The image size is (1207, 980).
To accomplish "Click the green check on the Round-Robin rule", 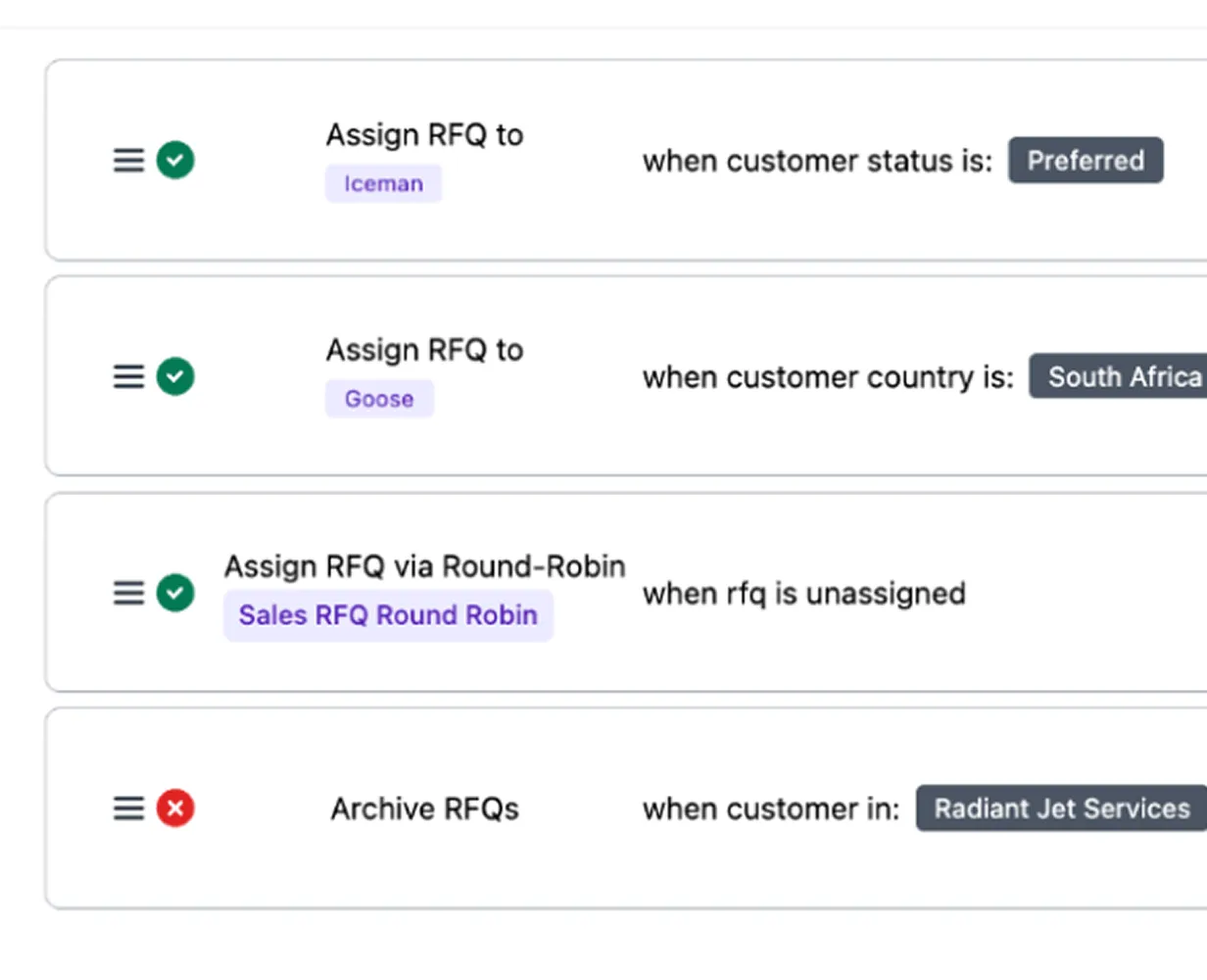I will 176,592.
